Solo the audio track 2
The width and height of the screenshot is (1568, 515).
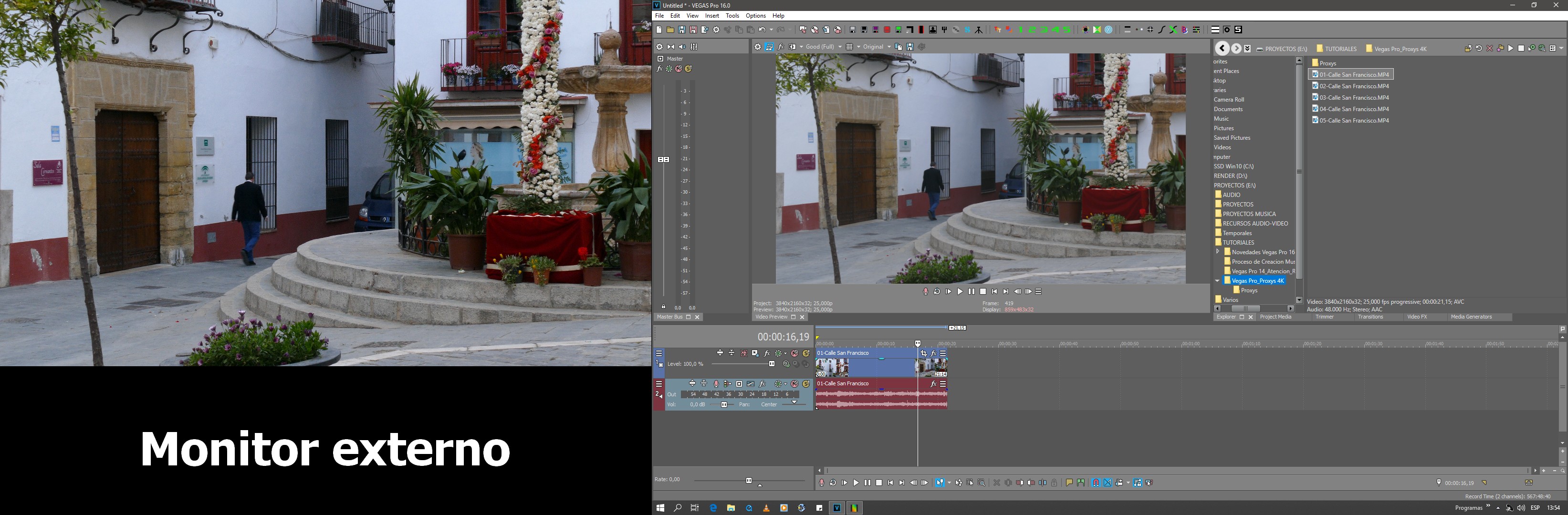[806, 384]
